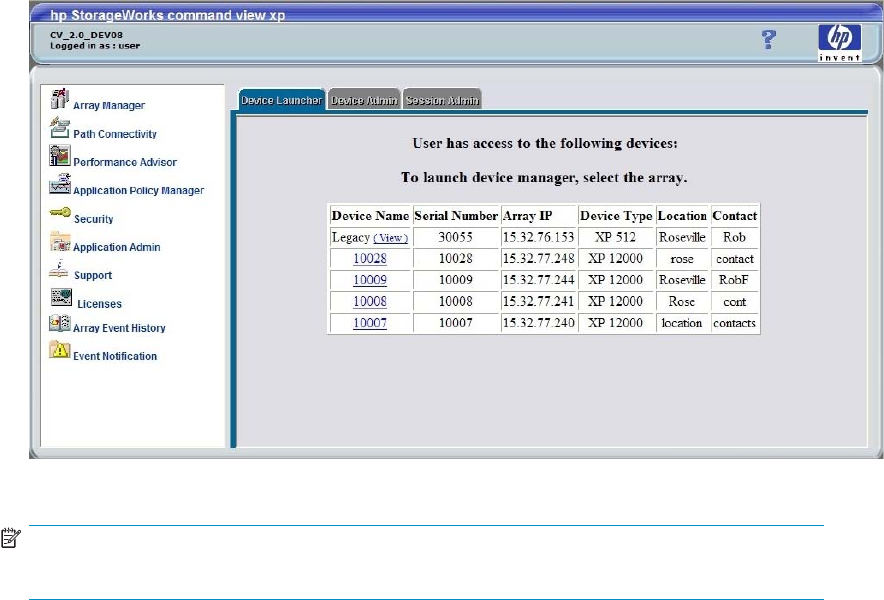
Task: Open Application Policy Manager icon
Action: [59, 185]
